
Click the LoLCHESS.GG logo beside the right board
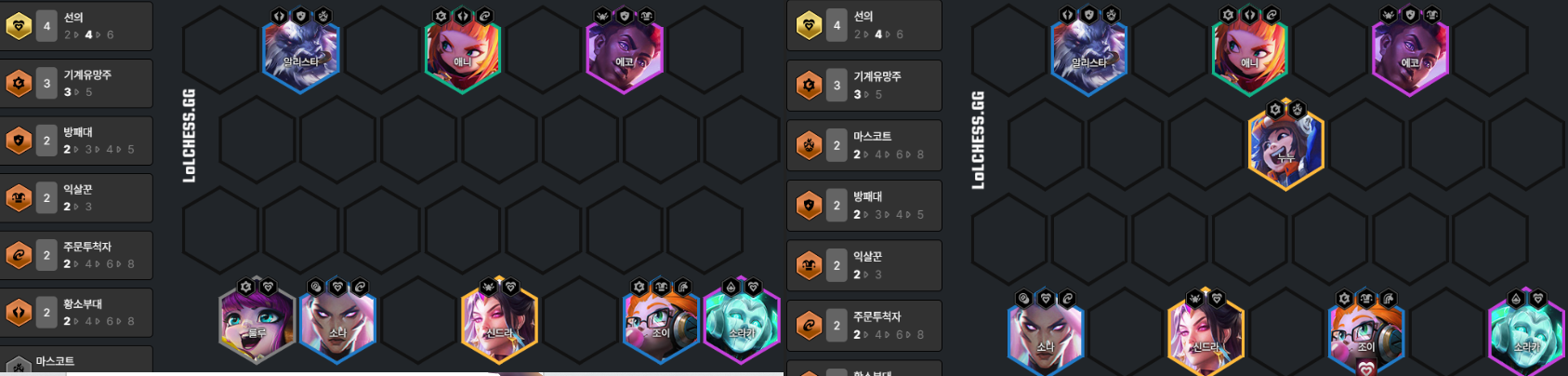[978, 141]
